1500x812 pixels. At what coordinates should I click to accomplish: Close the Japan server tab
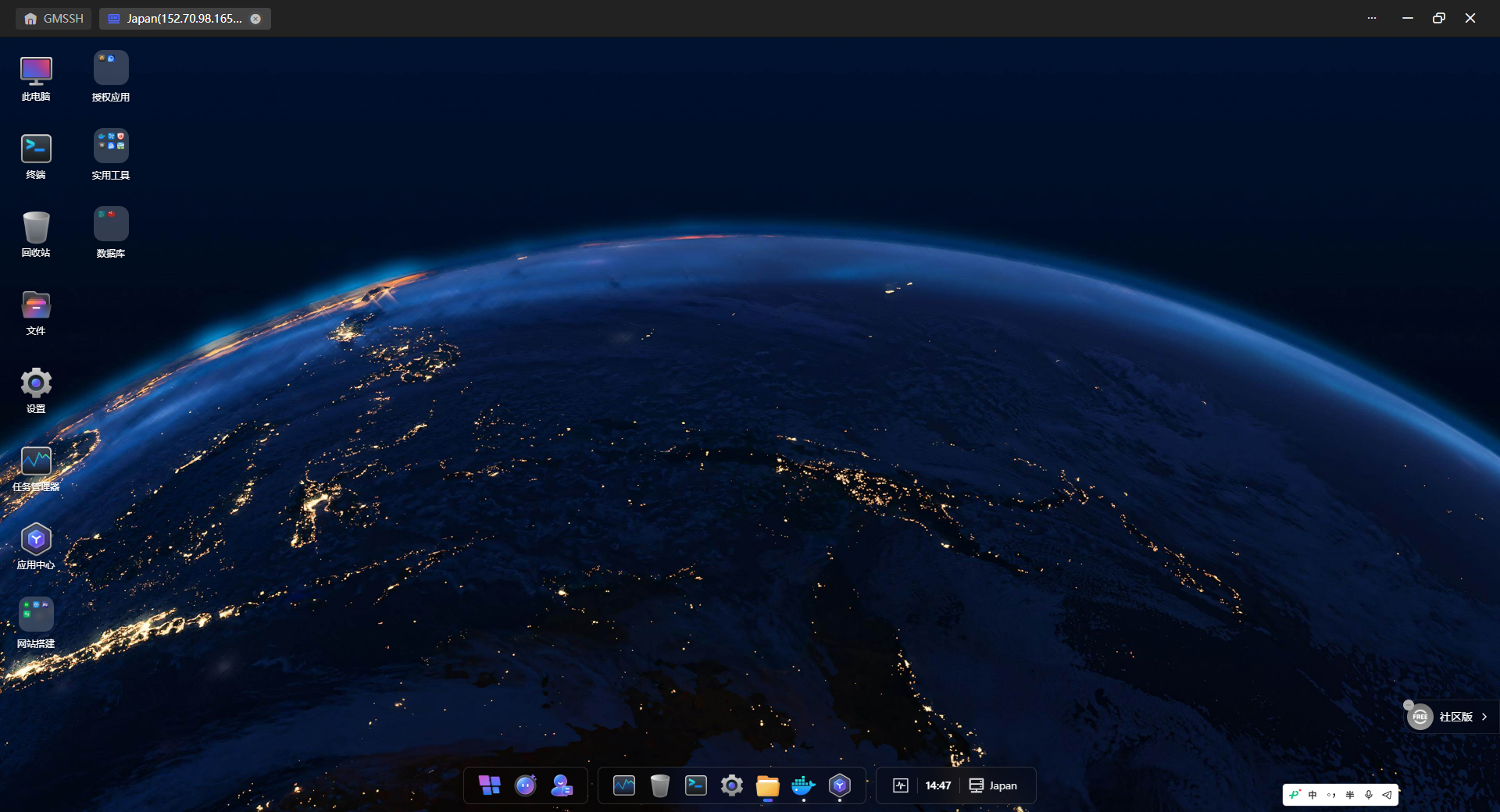(x=255, y=19)
